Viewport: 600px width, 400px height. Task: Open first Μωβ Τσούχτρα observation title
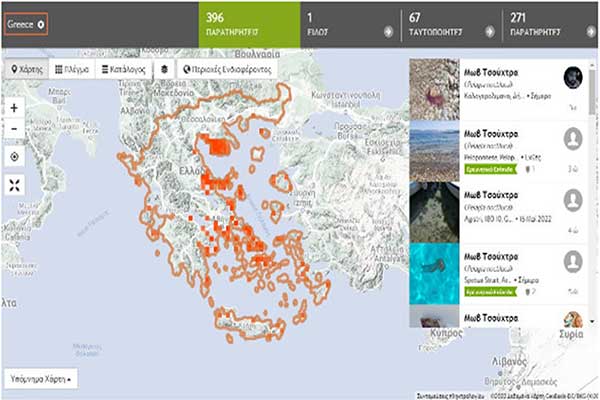pyautogui.click(x=492, y=72)
